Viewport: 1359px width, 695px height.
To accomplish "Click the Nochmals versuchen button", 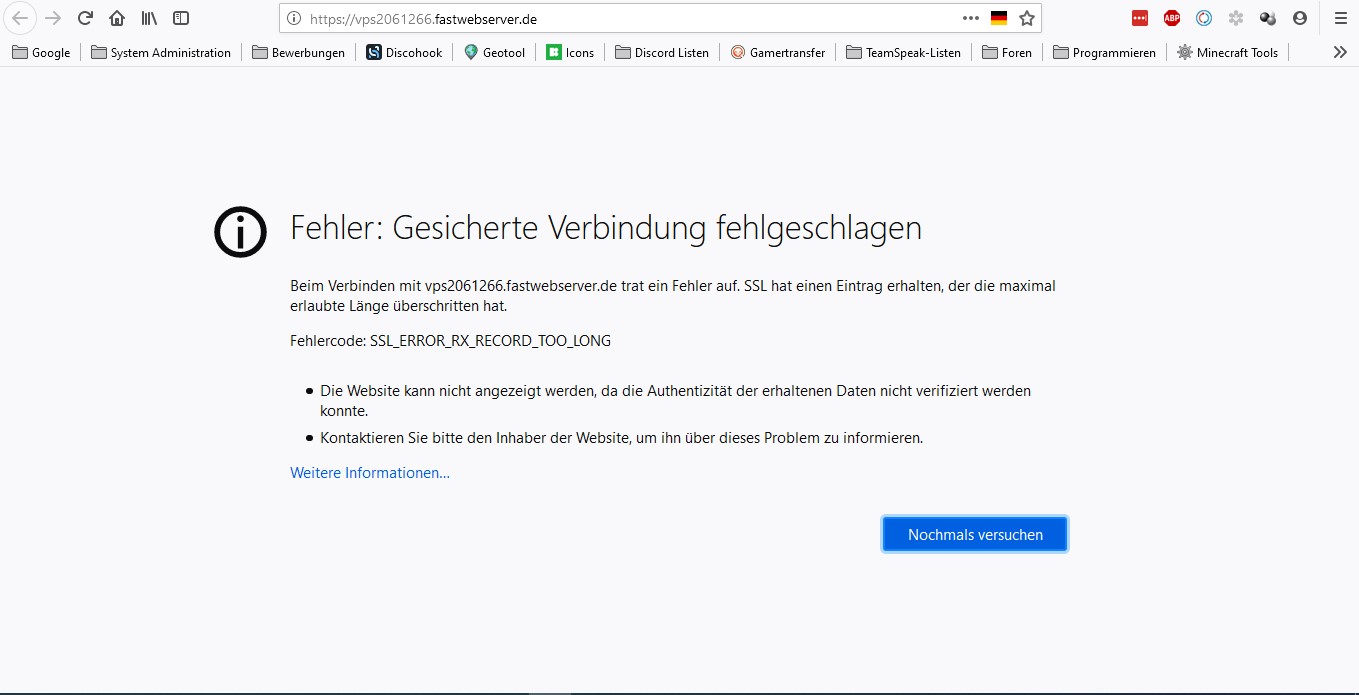I will point(974,534).
